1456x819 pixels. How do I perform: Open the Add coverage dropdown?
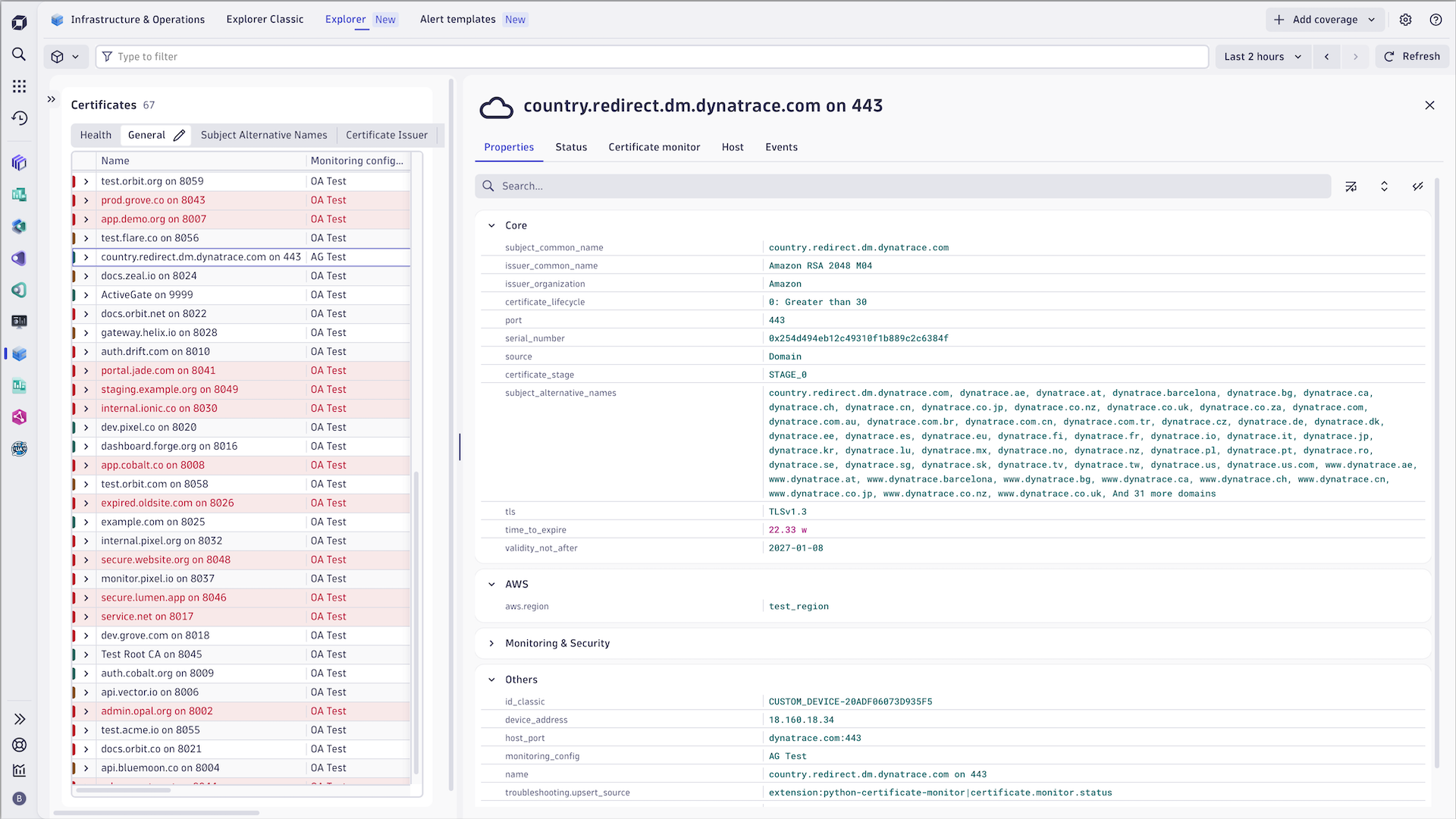pyautogui.click(x=1372, y=20)
